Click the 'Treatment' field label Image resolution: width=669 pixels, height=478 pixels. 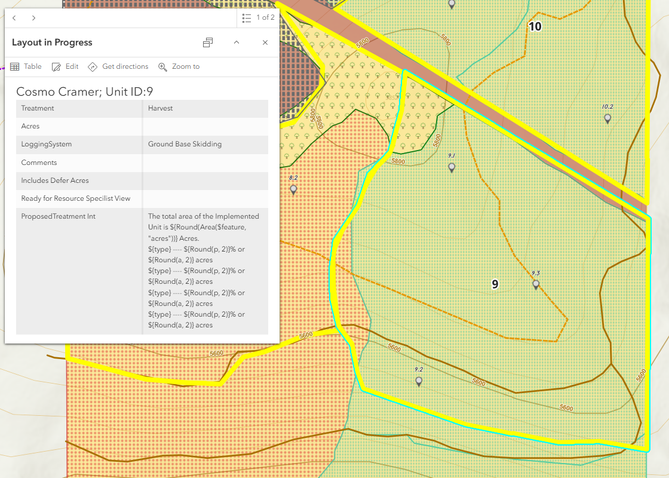pos(38,108)
